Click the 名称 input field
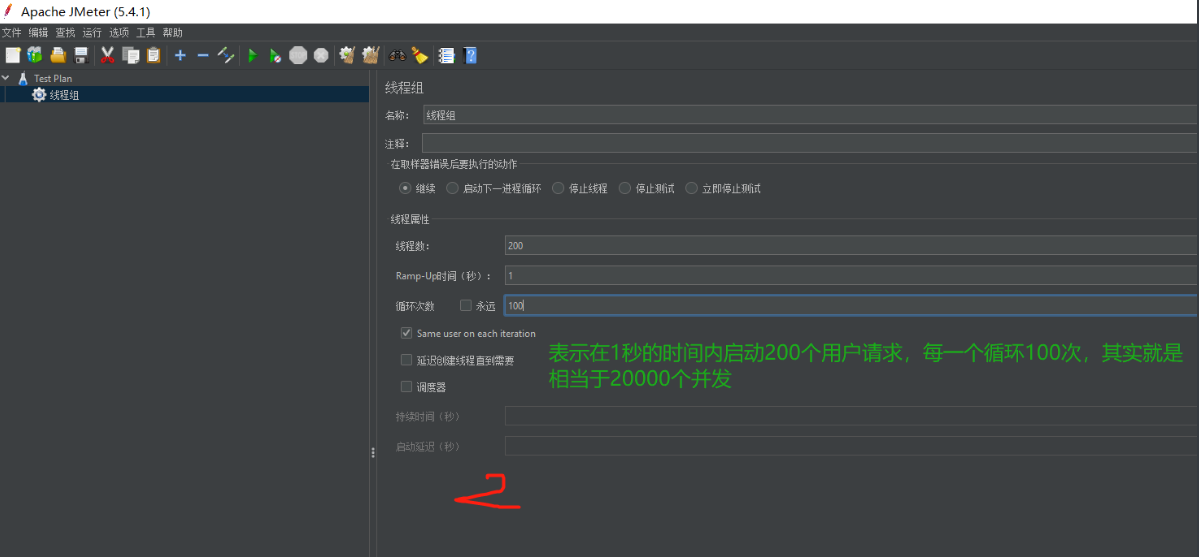This screenshot has height=557, width=1199. [811, 115]
